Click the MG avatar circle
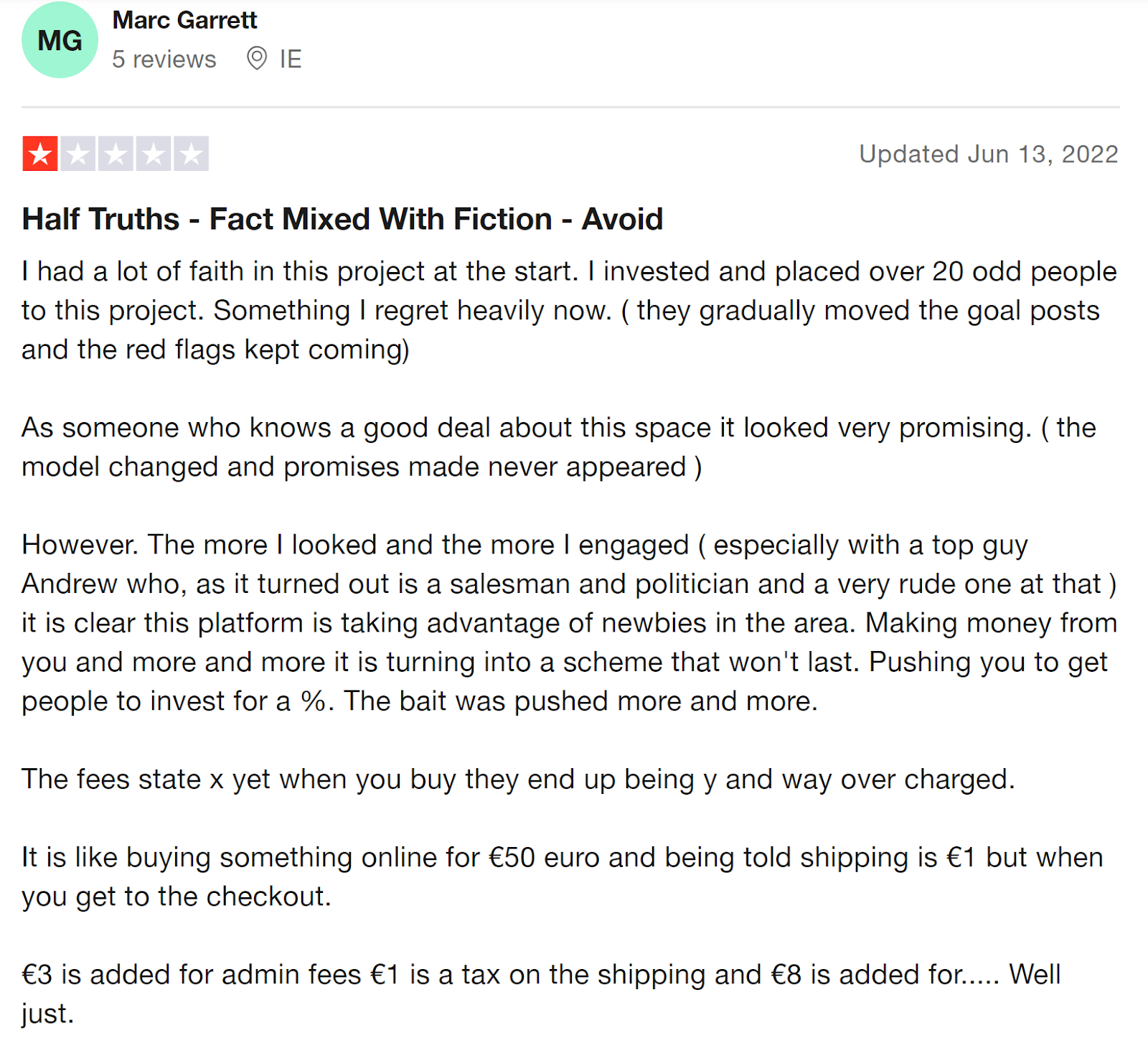 click(60, 40)
